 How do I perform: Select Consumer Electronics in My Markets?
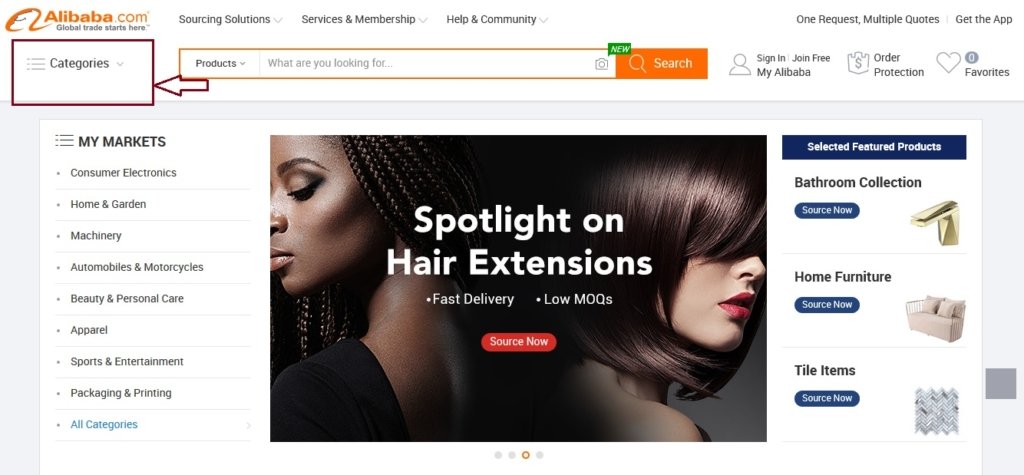[123, 172]
